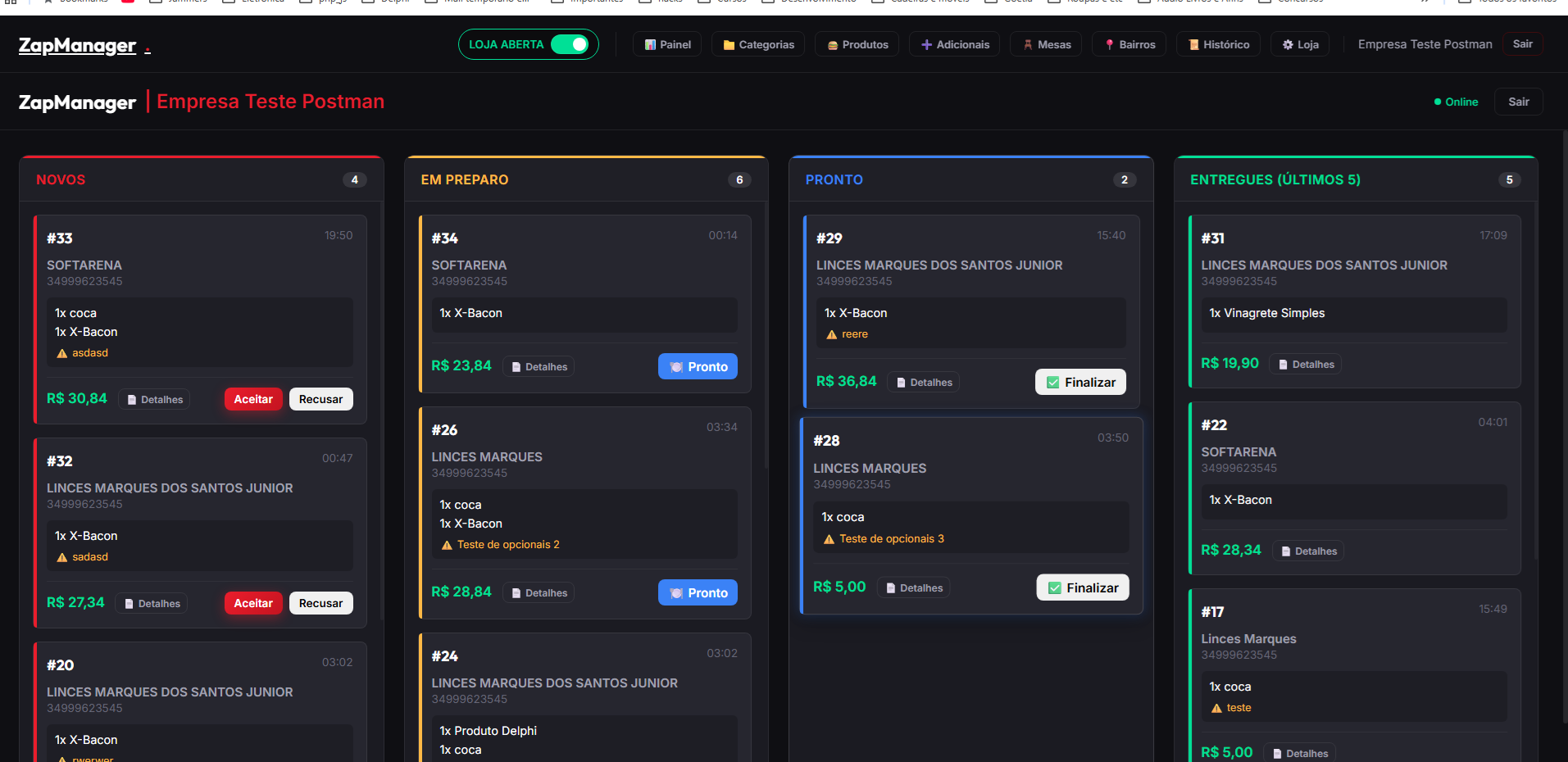Click 'Empresa Teste Postman' in top navigation

(1425, 44)
